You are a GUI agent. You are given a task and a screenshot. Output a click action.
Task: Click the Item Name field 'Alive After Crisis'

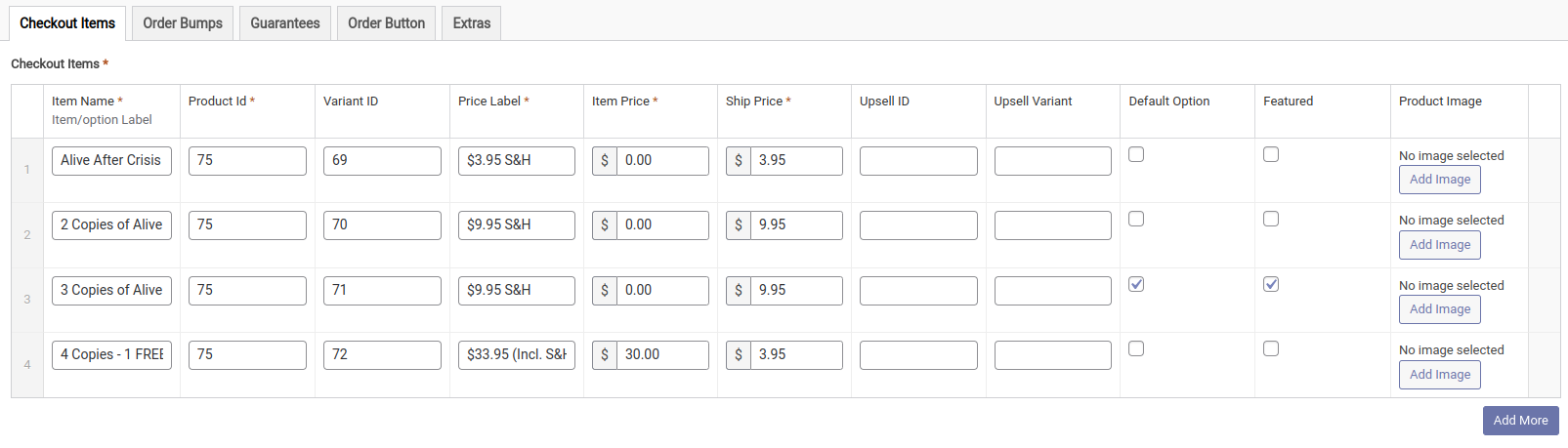111,161
